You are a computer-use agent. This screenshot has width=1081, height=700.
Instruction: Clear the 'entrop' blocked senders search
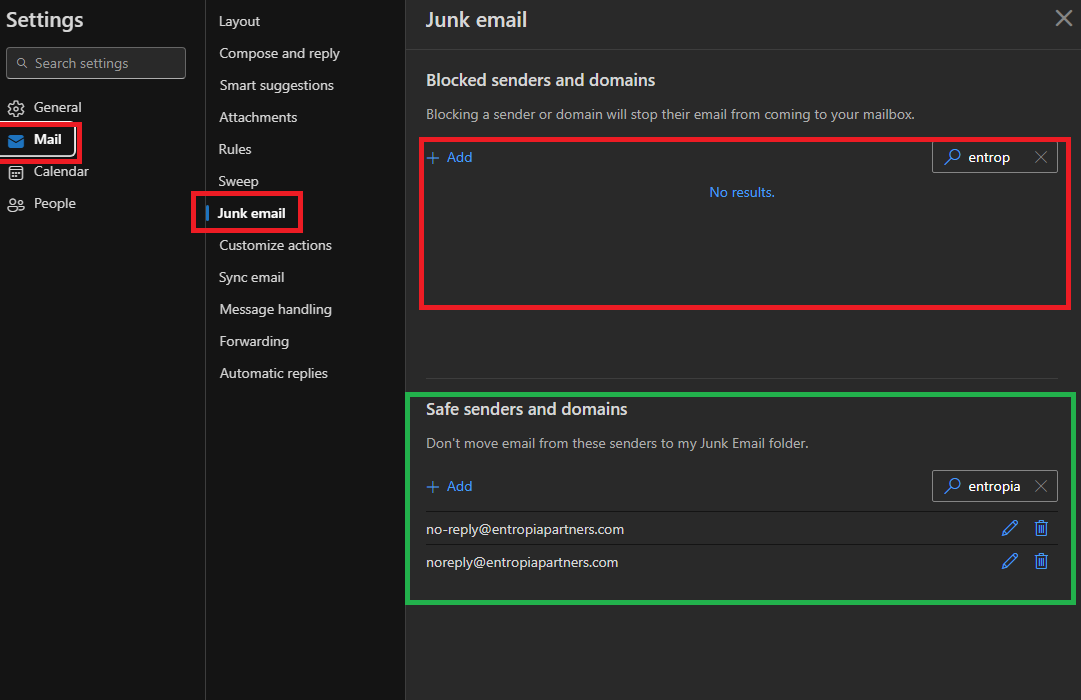coord(1041,157)
